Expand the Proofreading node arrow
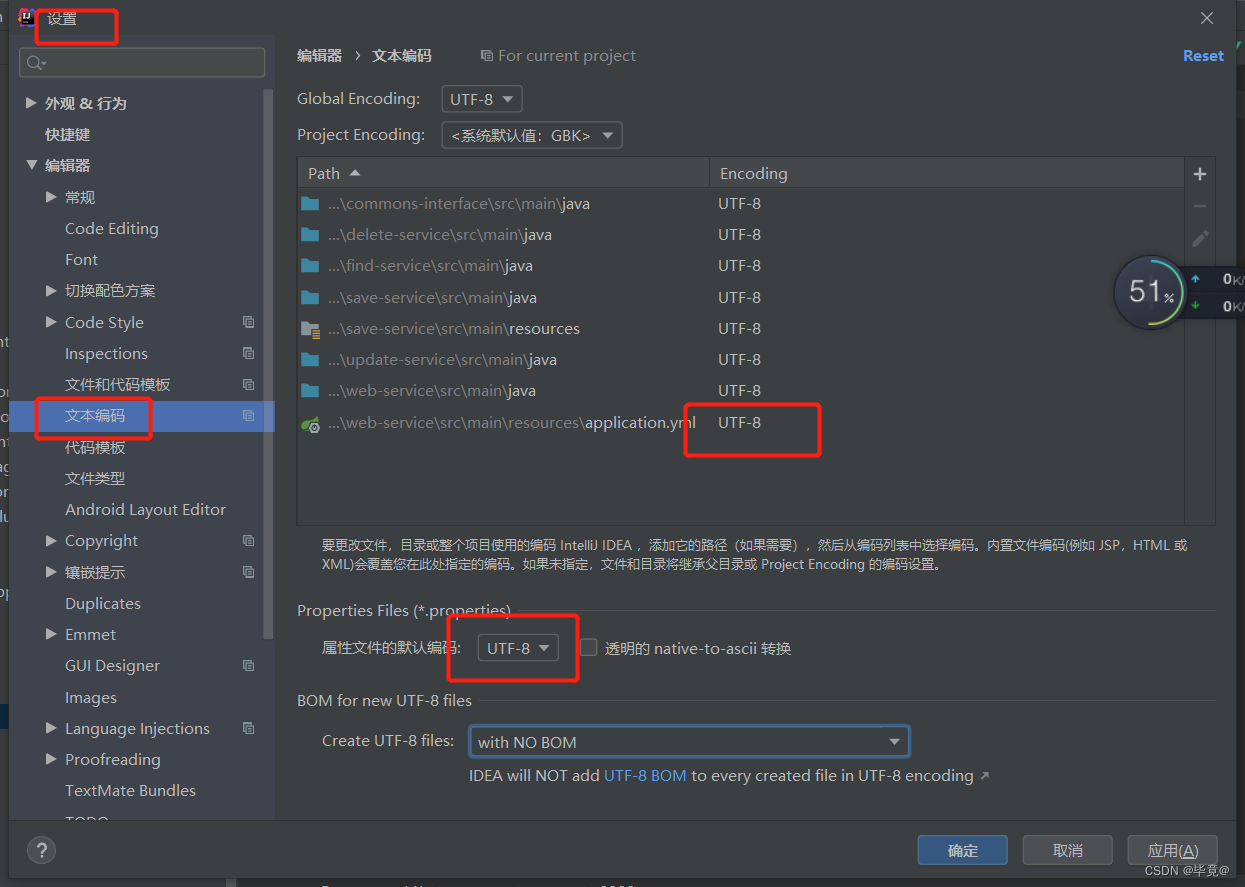 [x=51, y=759]
